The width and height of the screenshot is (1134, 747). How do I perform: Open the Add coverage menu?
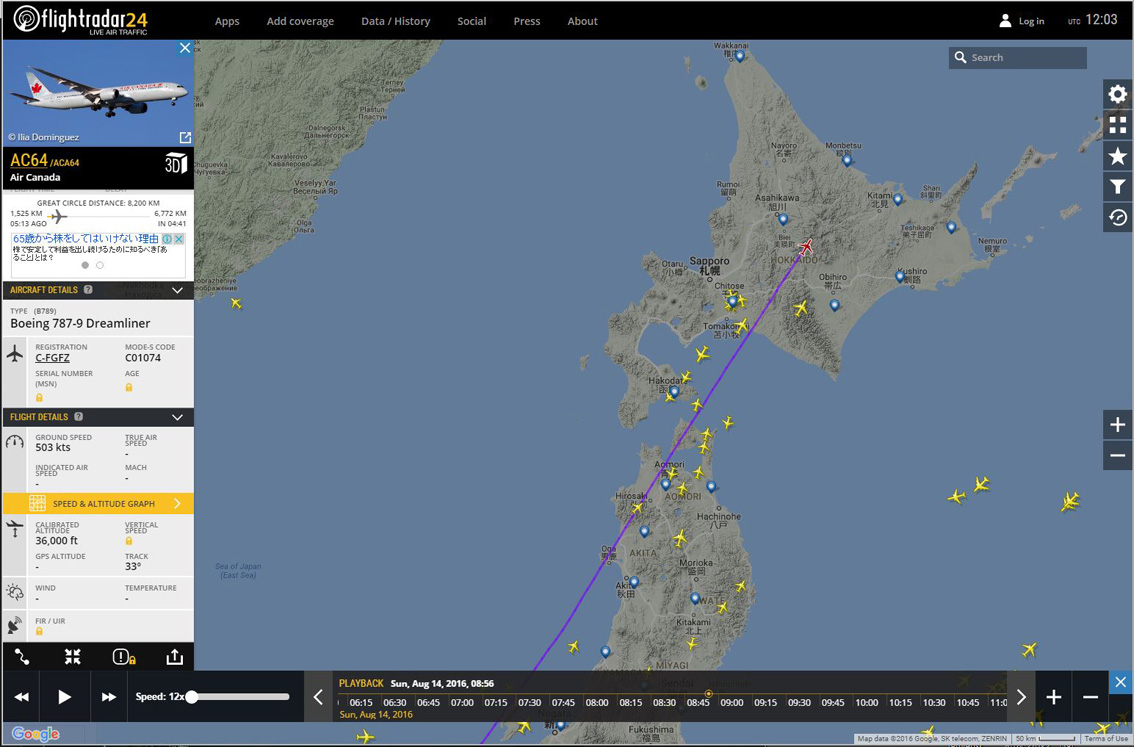point(300,21)
